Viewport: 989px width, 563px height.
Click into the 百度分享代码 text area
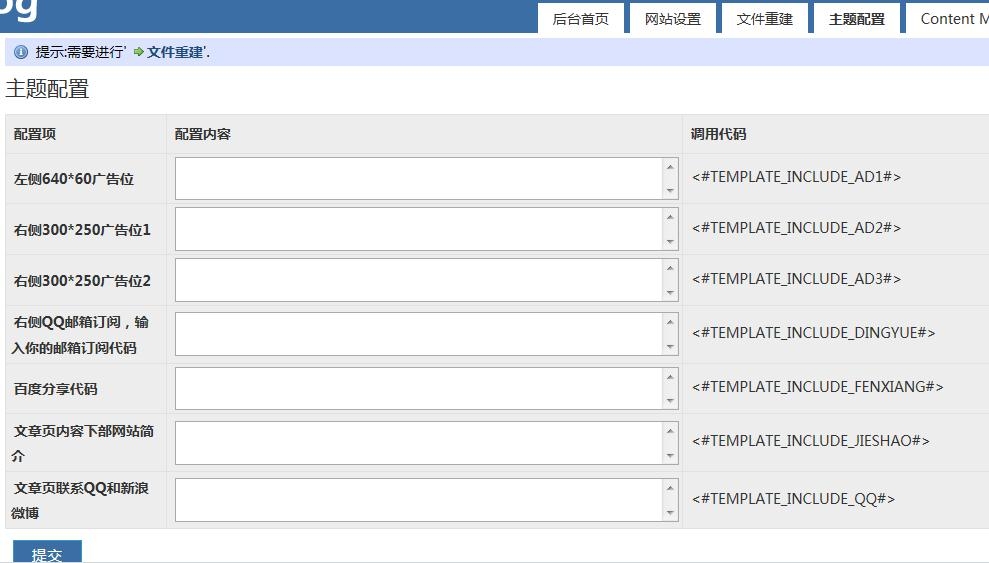[x=426, y=388]
